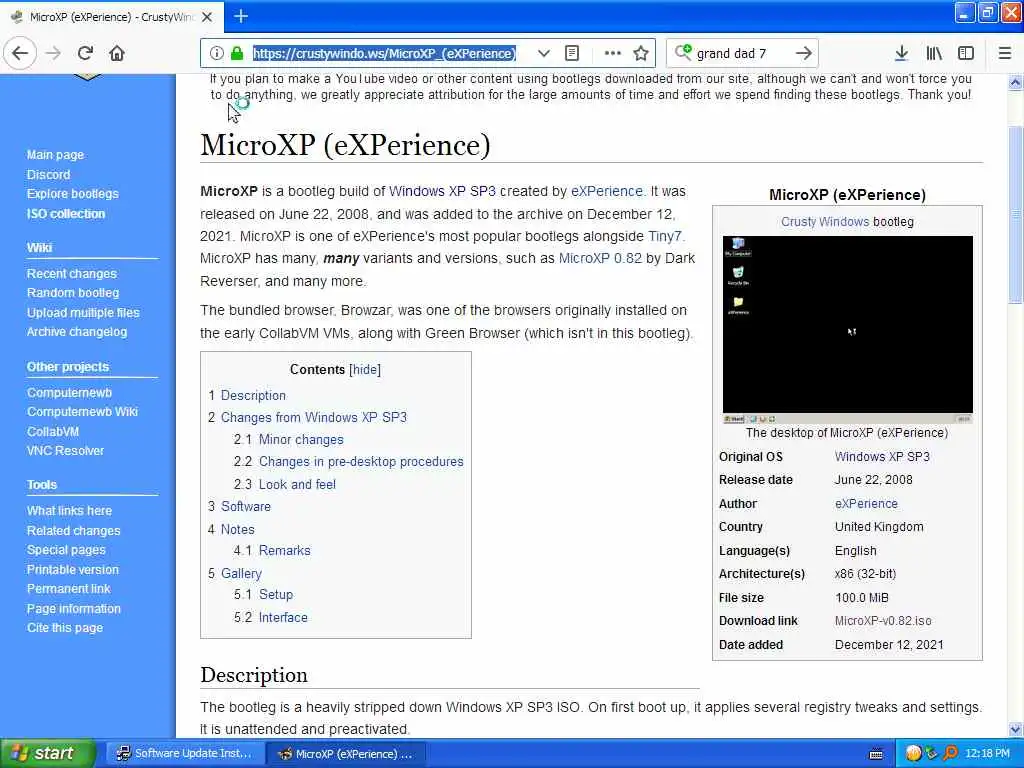1024x768 pixels.
Task: Open the ISO collection link
Action: 65,214
